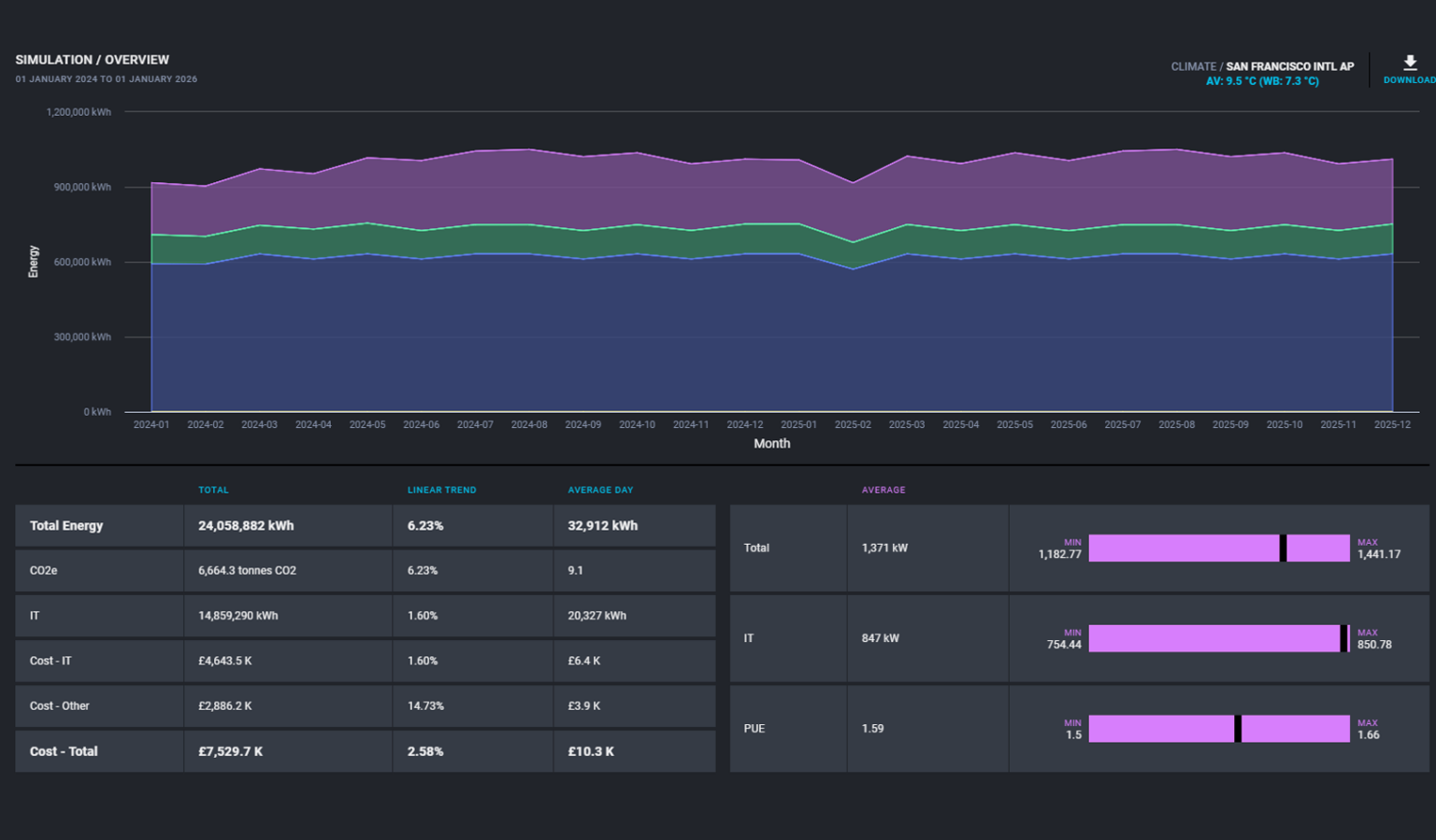Click the PUE range bar marker
Screen dimensions: 1436x840
[1238, 729]
